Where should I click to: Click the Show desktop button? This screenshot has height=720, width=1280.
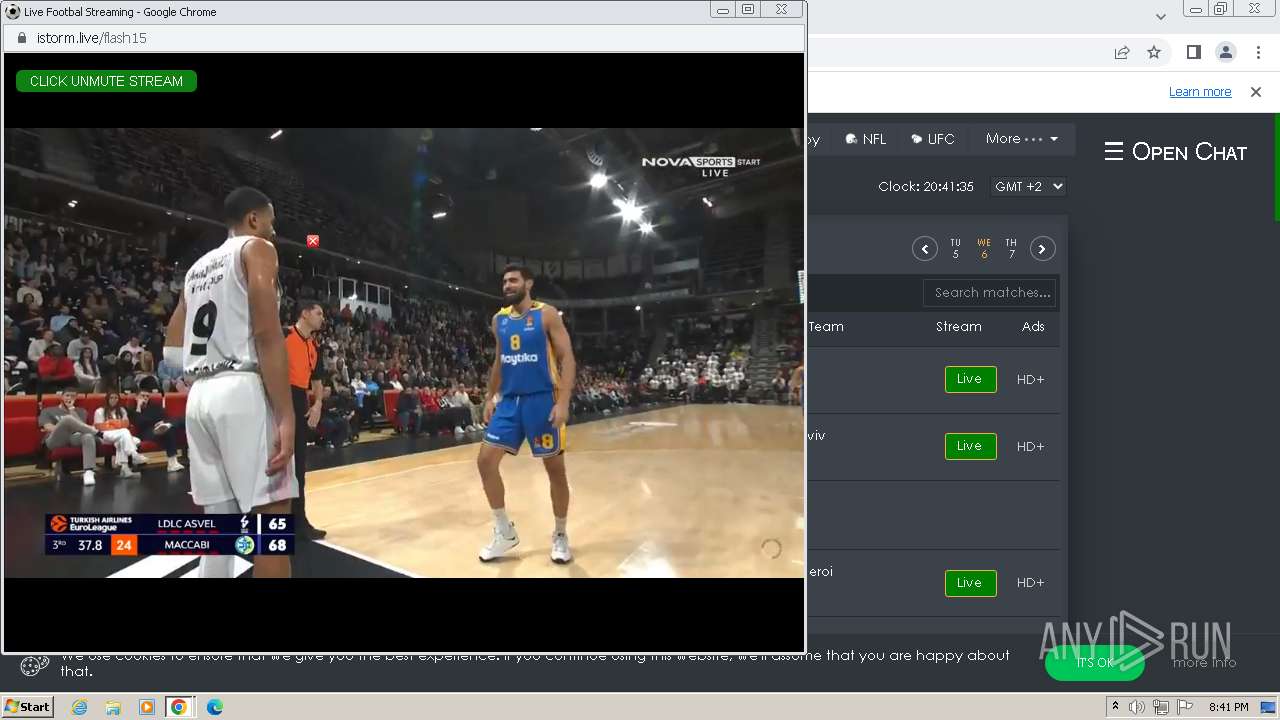click(1269, 707)
